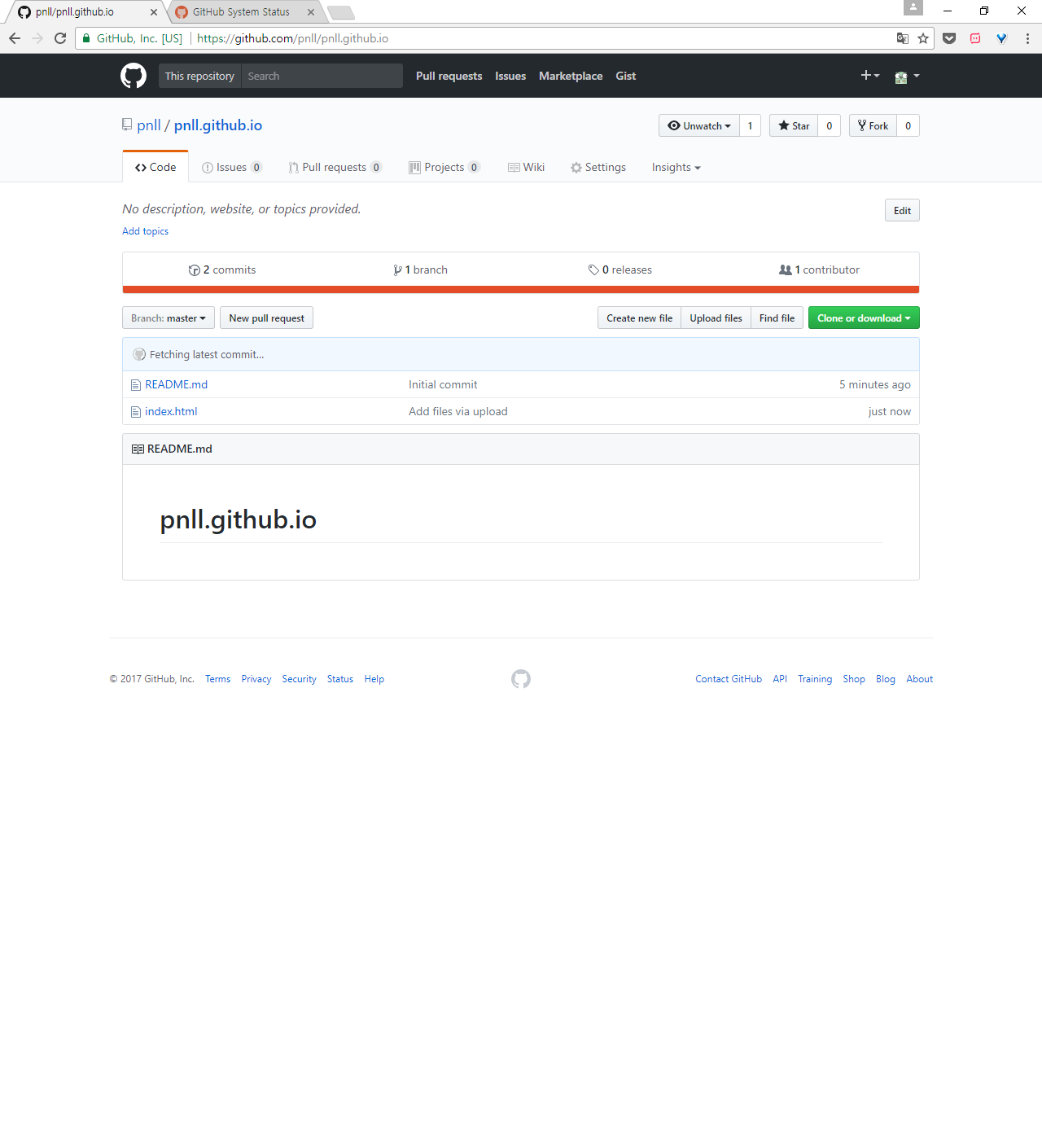This screenshot has height=1148, width=1042.
Task: Click New pull request button
Action: [x=266, y=318]
